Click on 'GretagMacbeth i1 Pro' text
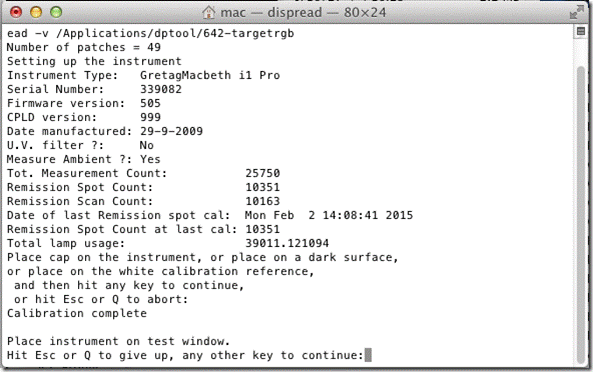Image resolution: width=593 pixels, height=372 pixels. pos(210,75)
